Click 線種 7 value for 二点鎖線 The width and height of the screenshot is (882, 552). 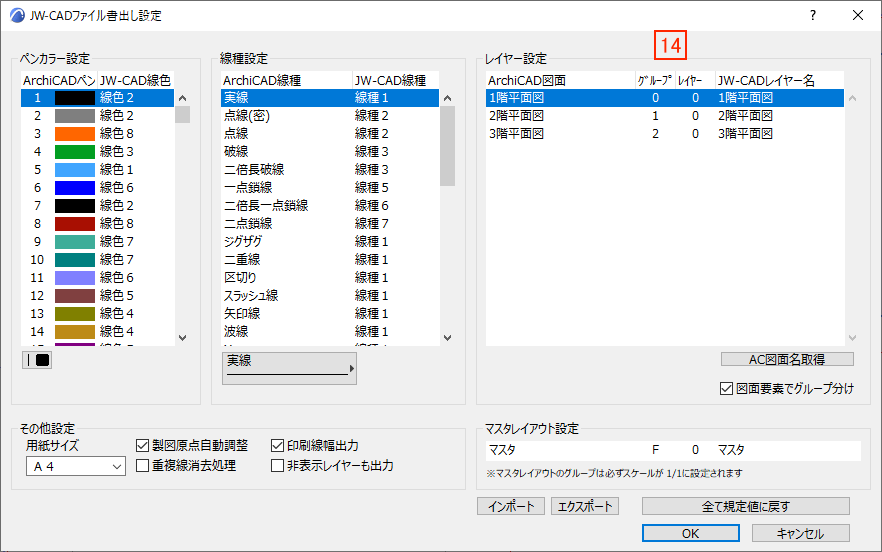[x=371, y=224]
